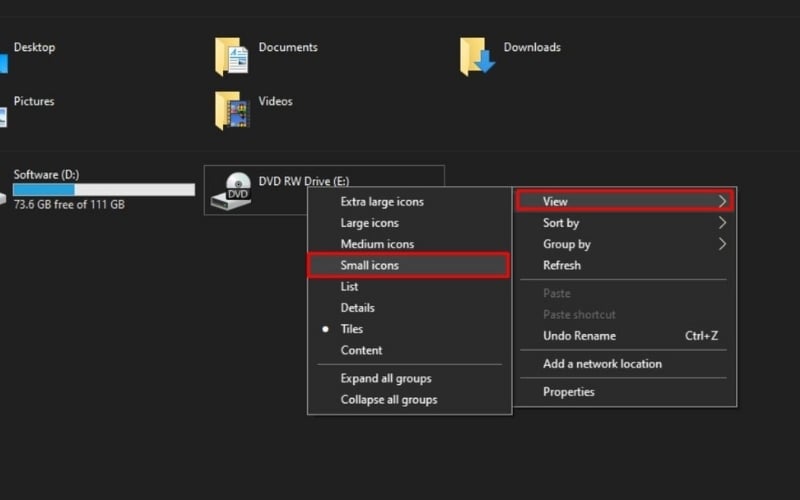
Task: Click the Downloads folder label
Action: (x=532, y=47)
